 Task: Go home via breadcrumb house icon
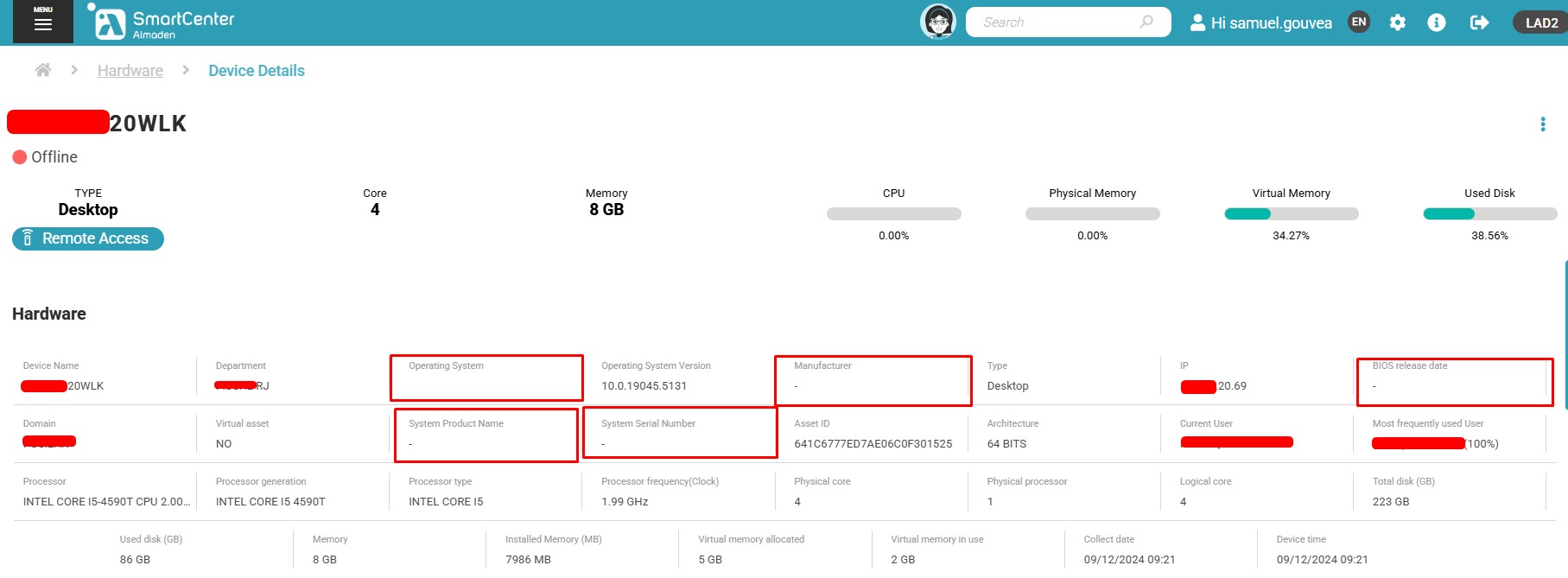click(42, 70)
